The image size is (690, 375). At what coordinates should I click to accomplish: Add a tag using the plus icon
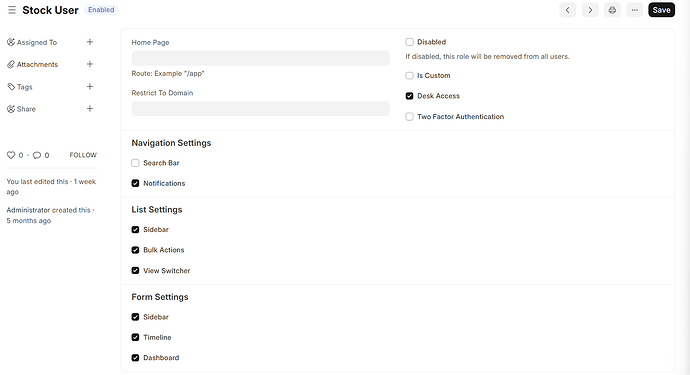point(90,86)
